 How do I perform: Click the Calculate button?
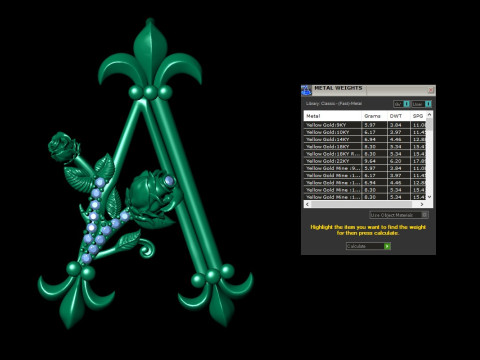click(x=368, y=246)
